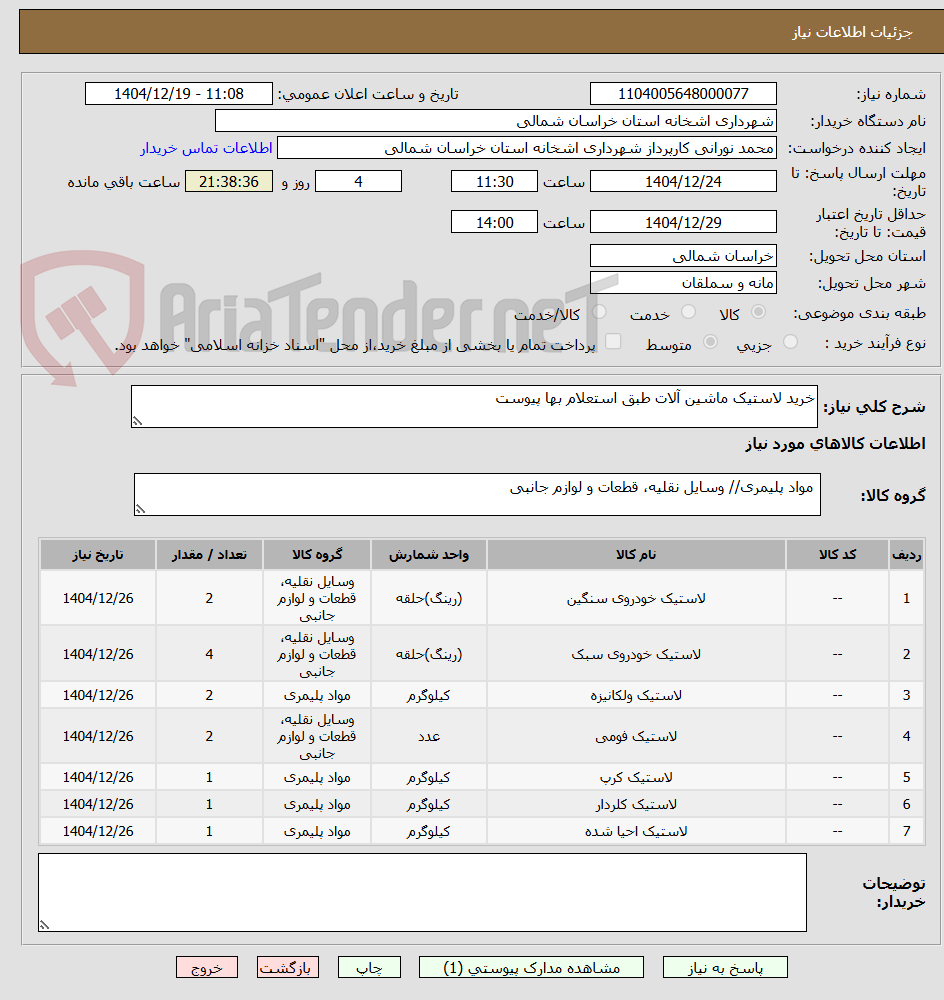Click the announcement date field 1404/12/19 - 11:08
This screenshot has width=944, height=1000.
point(179,94)
